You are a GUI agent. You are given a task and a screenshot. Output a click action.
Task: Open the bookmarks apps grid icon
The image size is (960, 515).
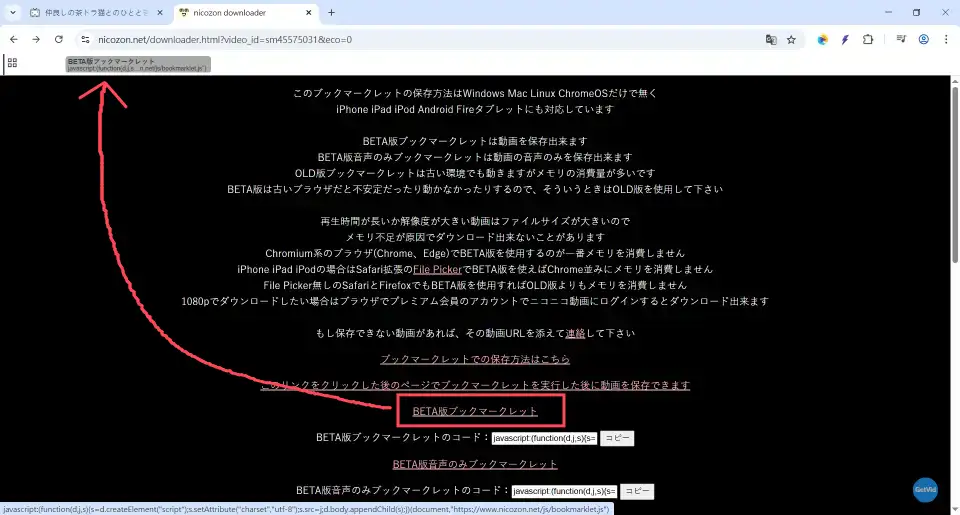(12, 63)
